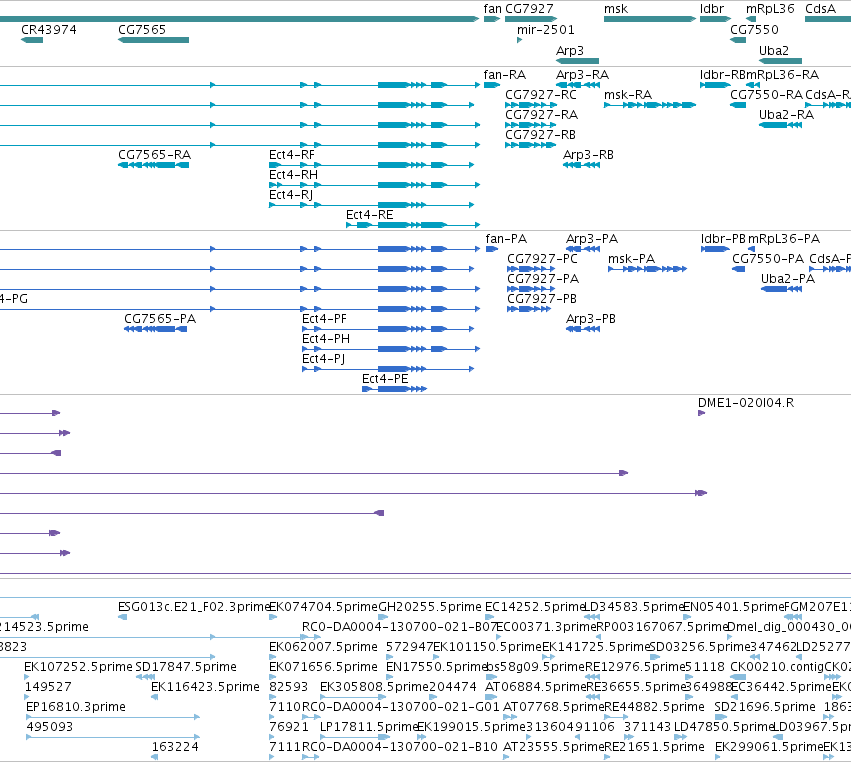851x762 pixels.
Task: Click the ldbr gene label
Action: [712, 9]
